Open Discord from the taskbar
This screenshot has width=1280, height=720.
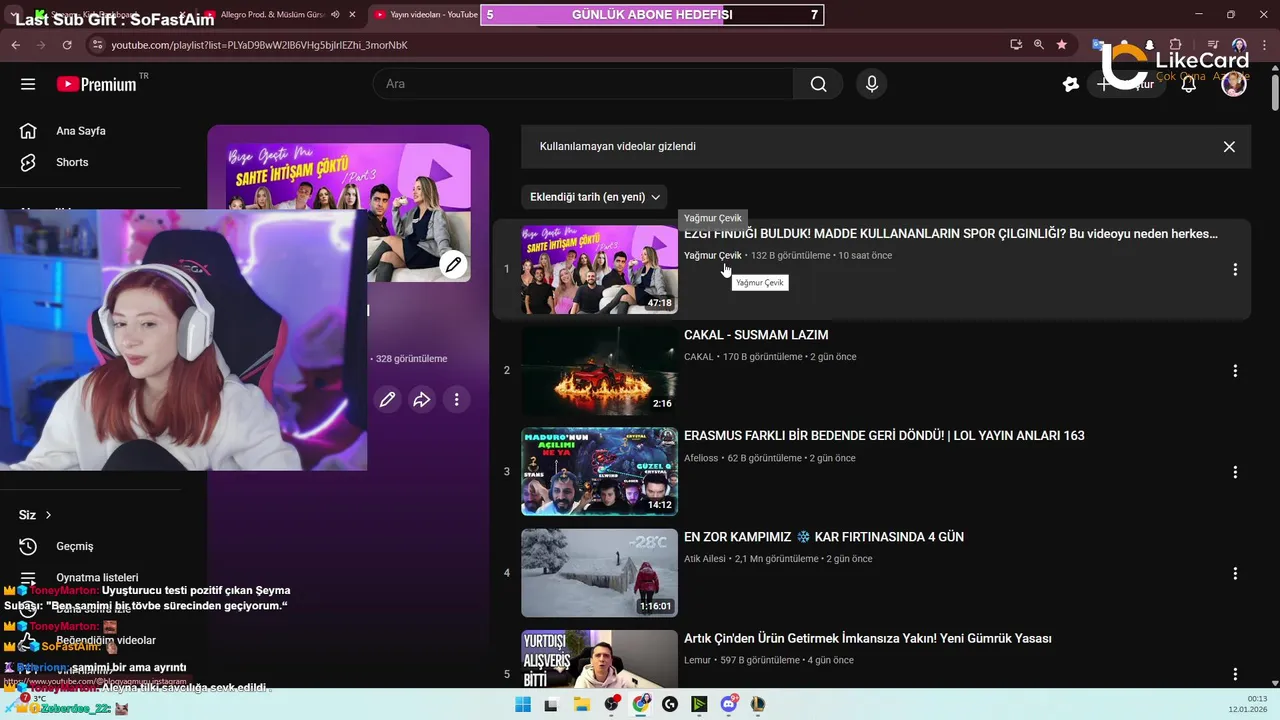coord(729,704)
